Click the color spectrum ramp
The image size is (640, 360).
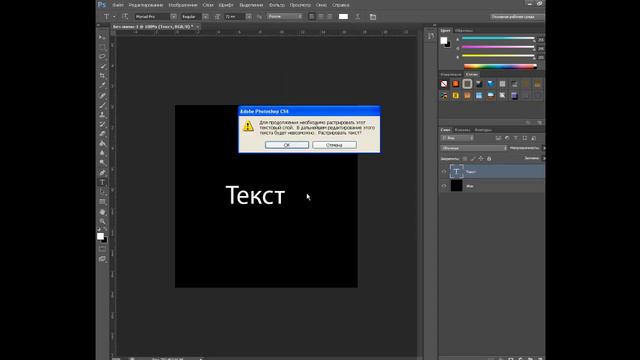[500, 66]
